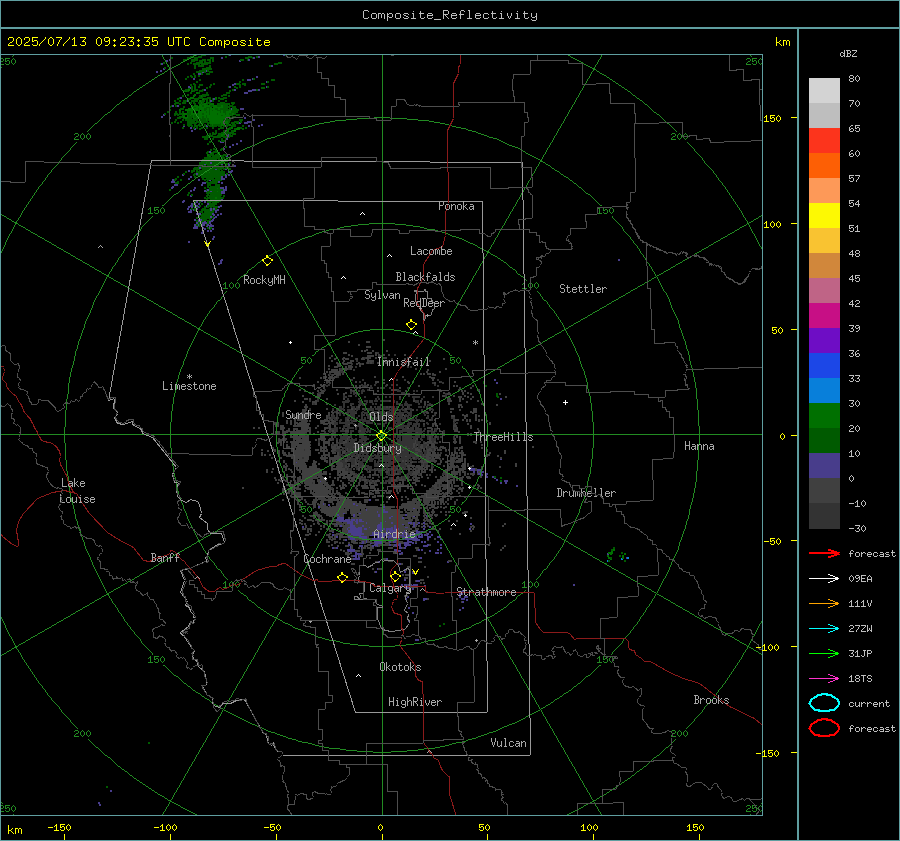Click the ThreeHills city label

click(x=503, y=437)
